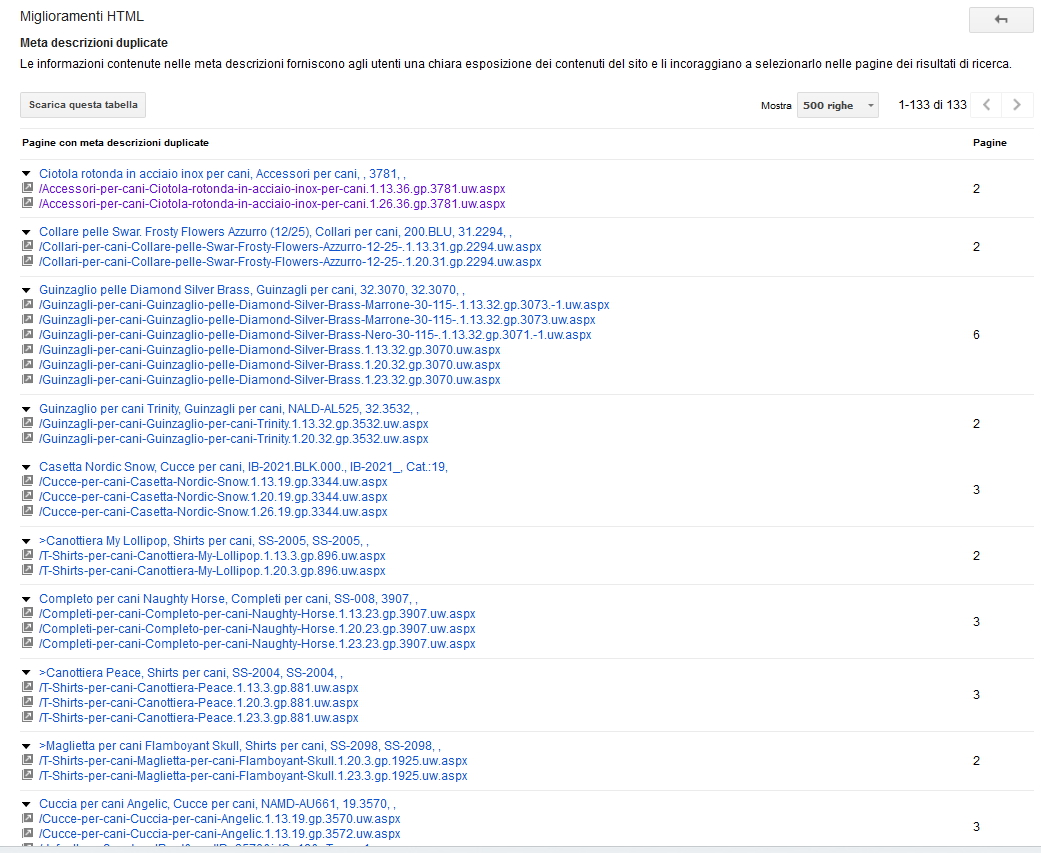
Task: Click the Meta descrizioni duplicate subheading
Action: point(94,42)
